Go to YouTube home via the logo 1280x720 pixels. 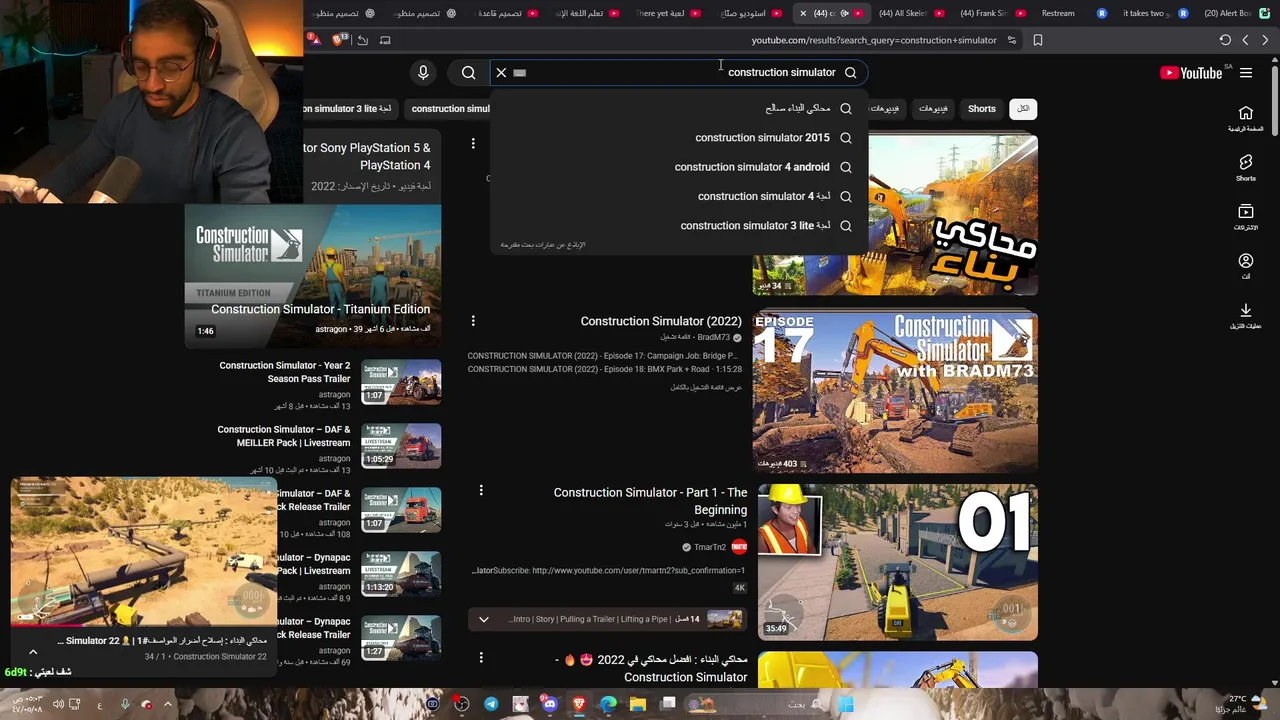1191,73
